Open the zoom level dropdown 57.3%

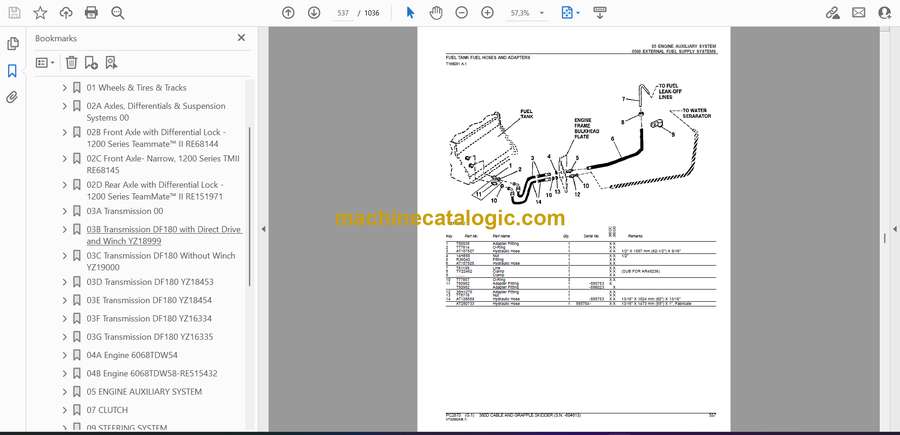(525, 13)
